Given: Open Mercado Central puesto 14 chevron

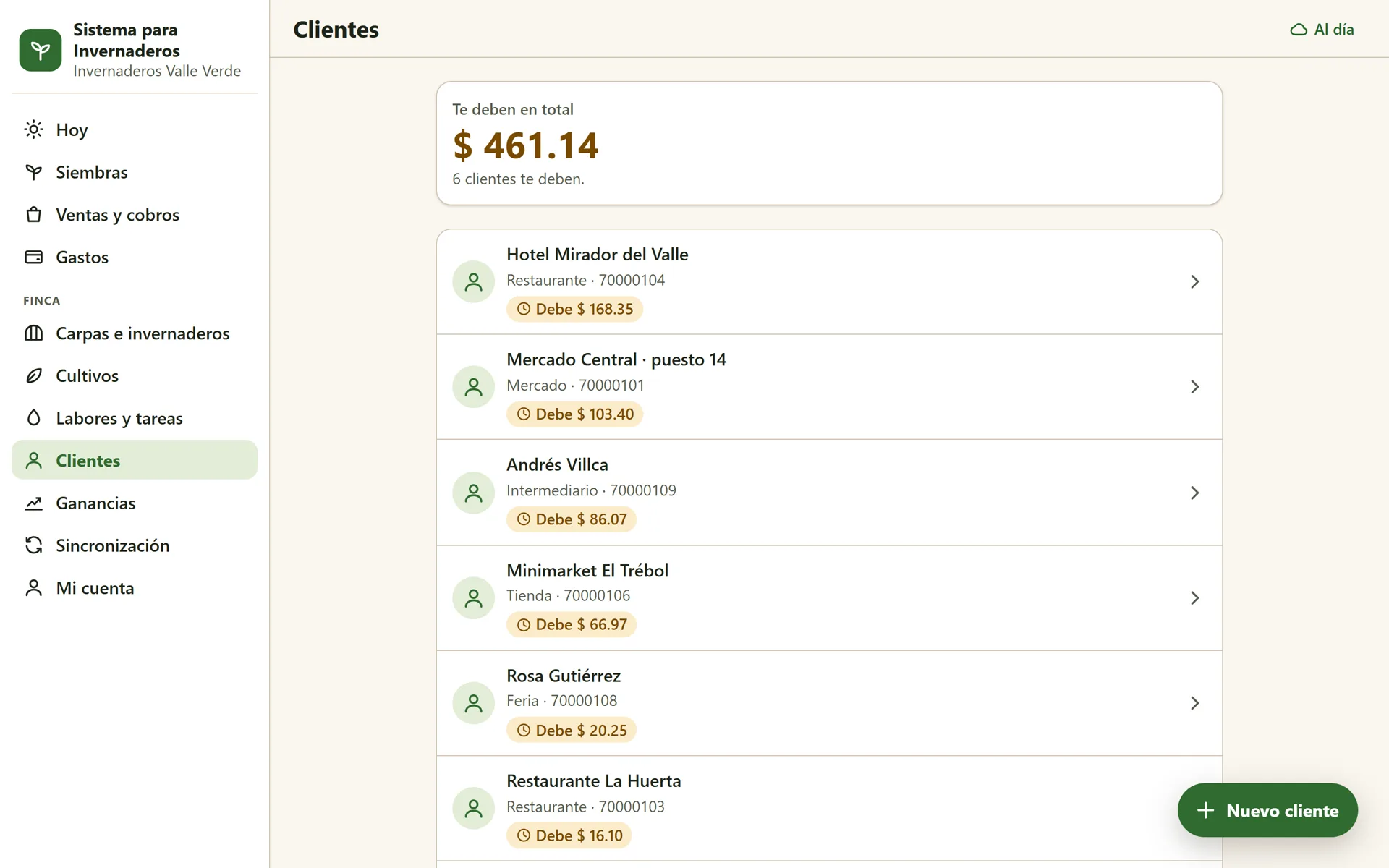Looking at the screenshot, I should 1194,387.
